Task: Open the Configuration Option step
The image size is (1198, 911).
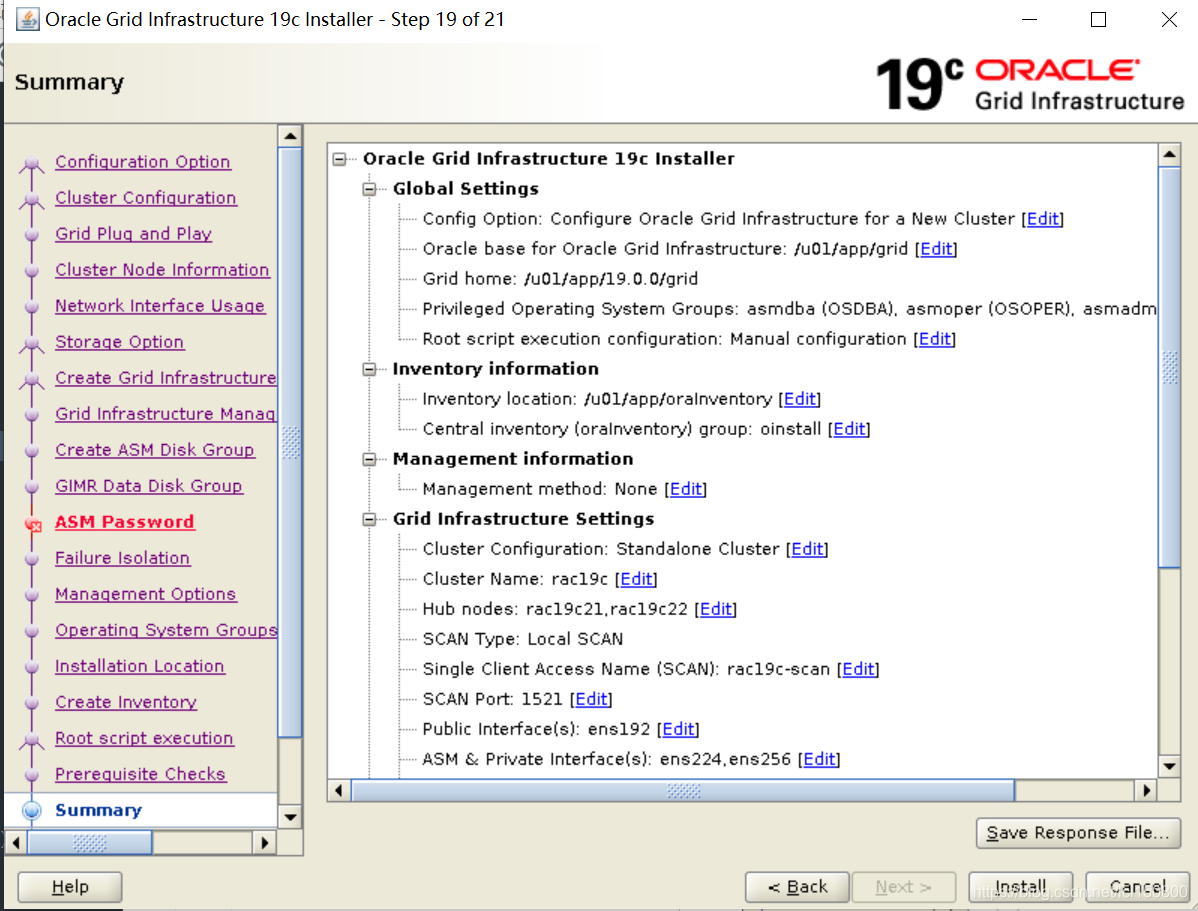Action: pyautogui.click(x=142, y=162)
